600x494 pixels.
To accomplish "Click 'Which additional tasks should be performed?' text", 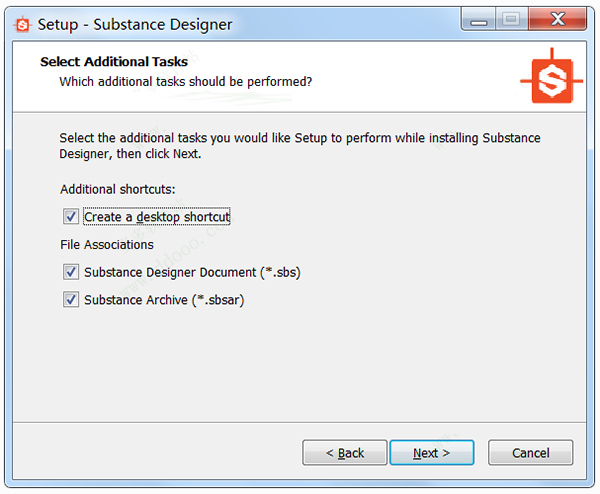I will (x=186, y=82).
